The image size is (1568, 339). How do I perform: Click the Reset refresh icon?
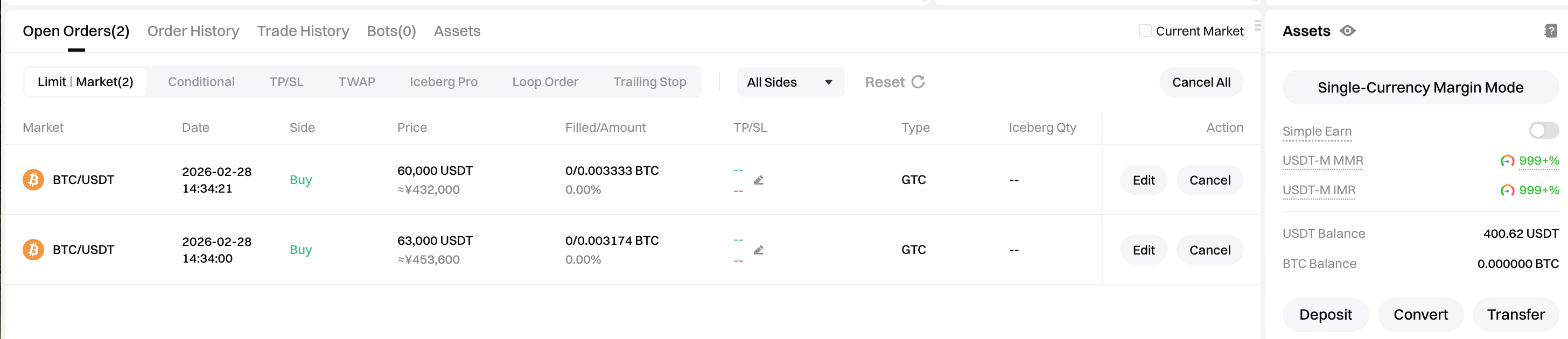click(918, 82)
